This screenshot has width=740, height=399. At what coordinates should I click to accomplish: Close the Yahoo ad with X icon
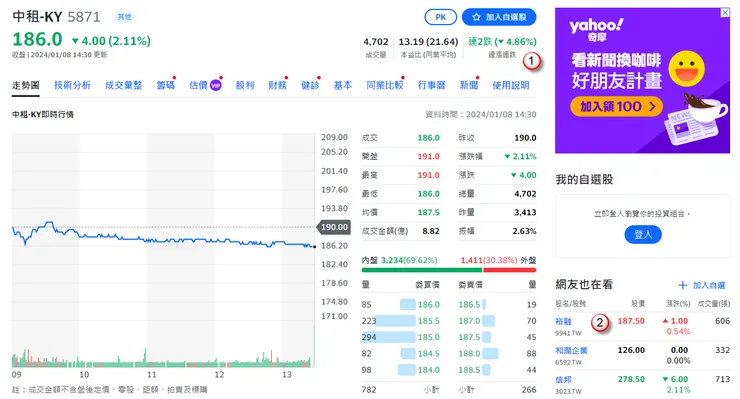(x=725, y=12)
